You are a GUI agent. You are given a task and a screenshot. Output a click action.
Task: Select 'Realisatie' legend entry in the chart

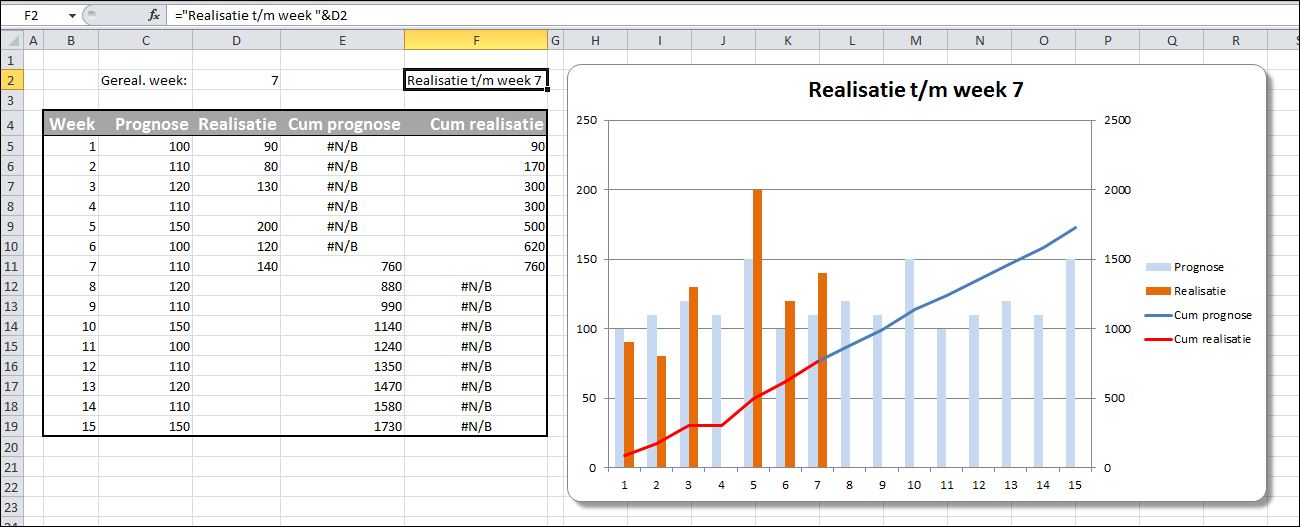pyautogui.click(x=1187, y=291)
